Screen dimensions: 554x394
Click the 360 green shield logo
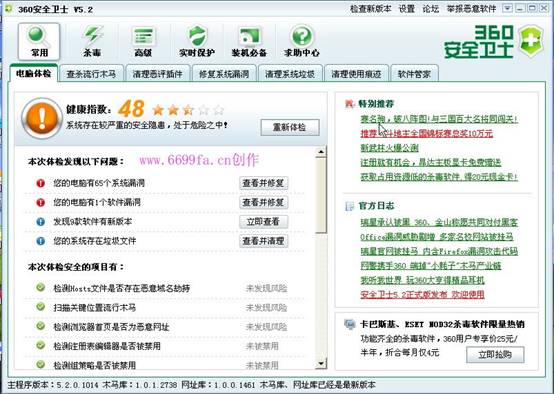coord(530,41)
